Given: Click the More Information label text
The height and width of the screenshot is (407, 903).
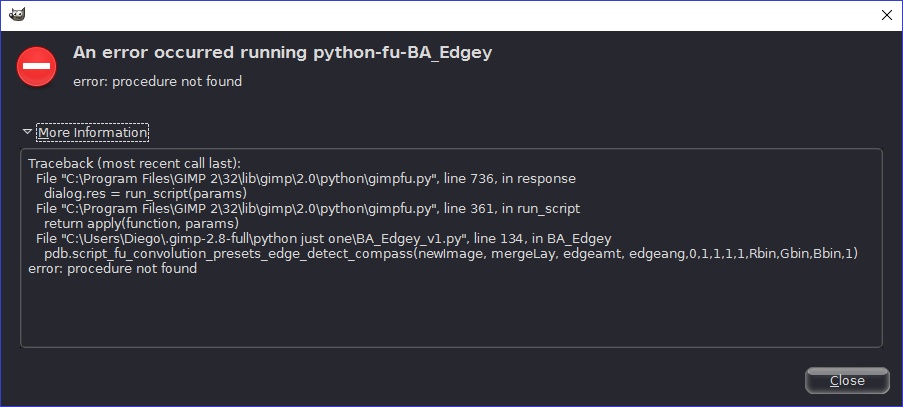Looking at the screenshot, I should point(92,132).
